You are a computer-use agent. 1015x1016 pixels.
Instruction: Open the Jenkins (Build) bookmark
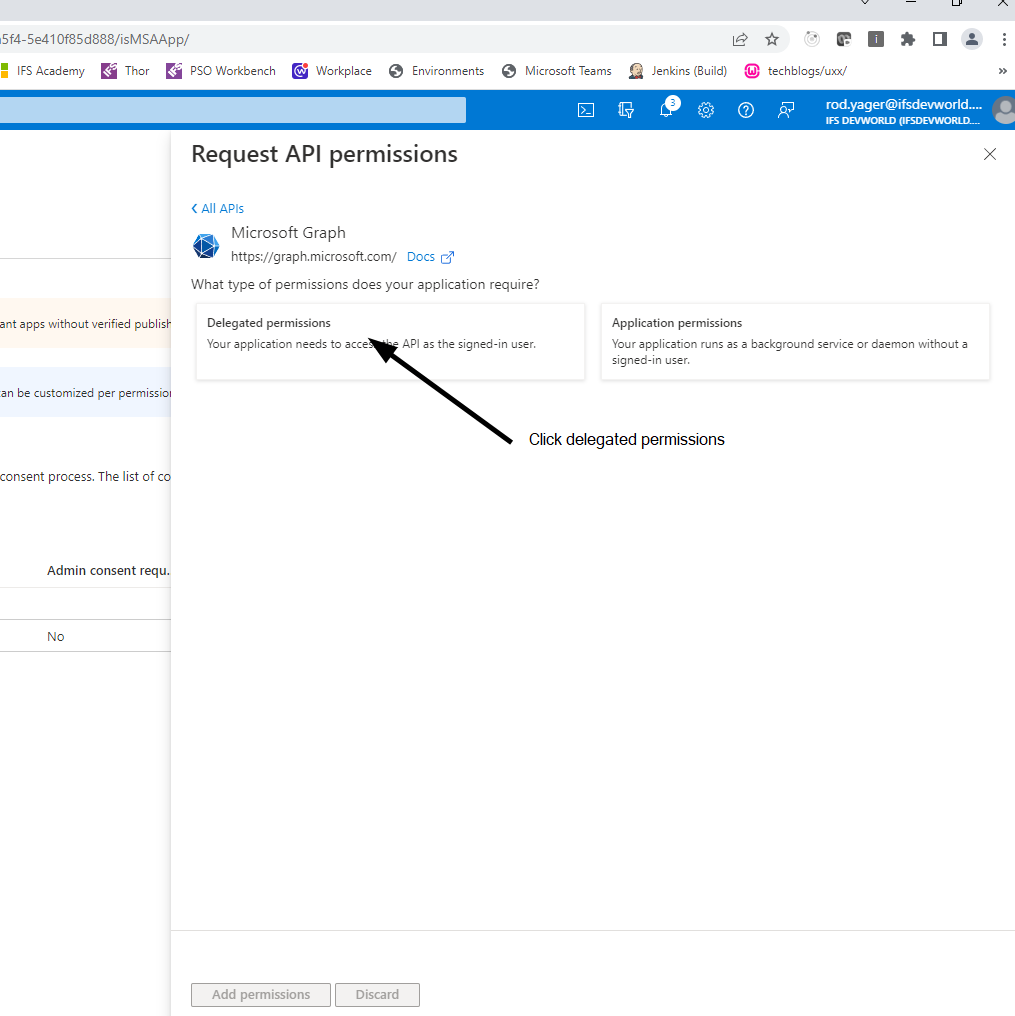click(678, 71)
